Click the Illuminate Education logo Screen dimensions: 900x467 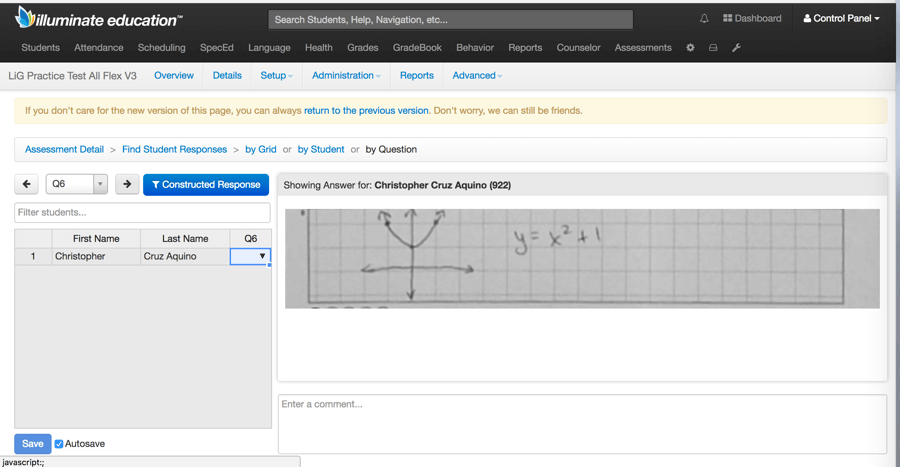click(98, 19)
